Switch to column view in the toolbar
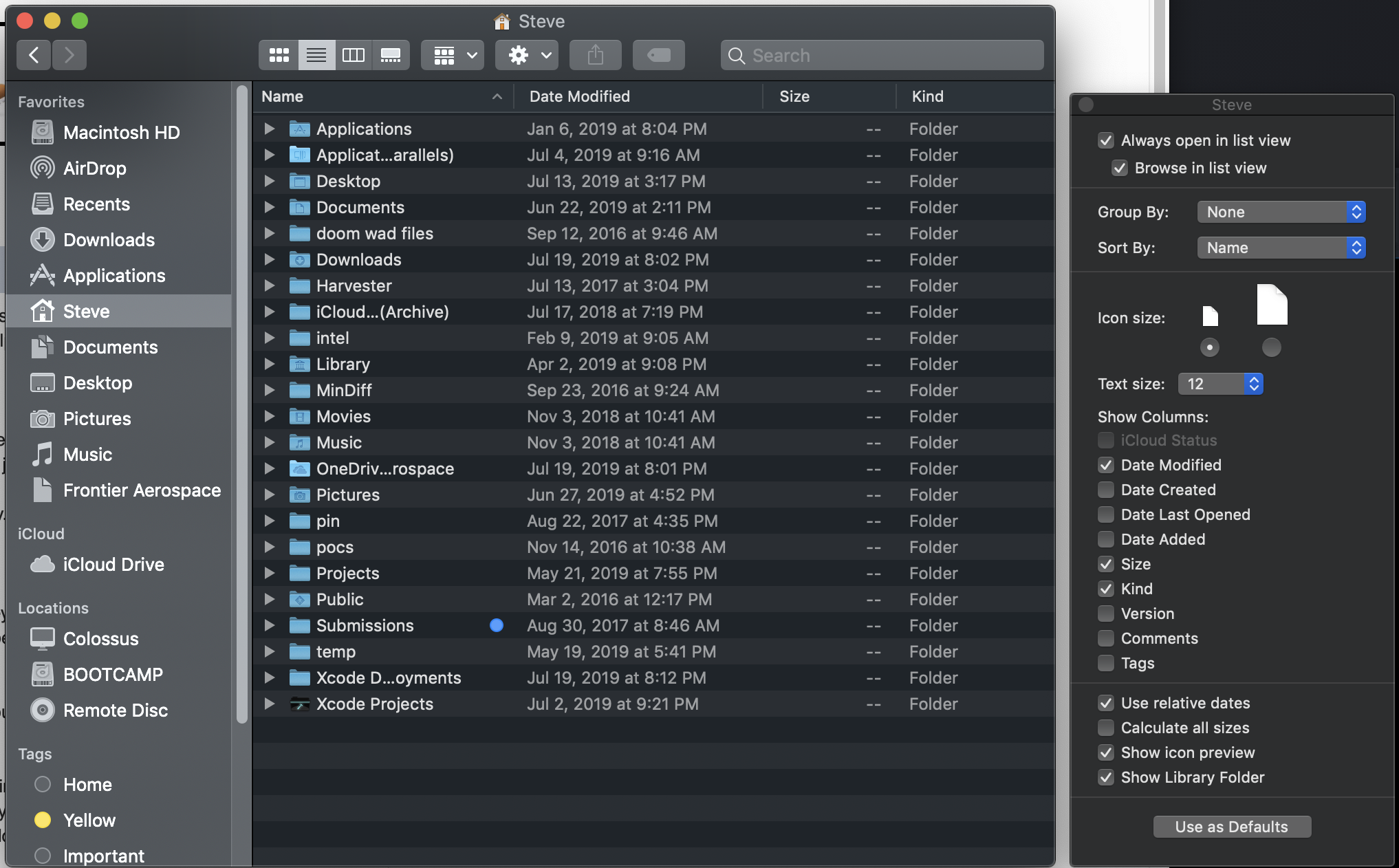Screen dimensions: 1399x868 pyautogui.click(x=354, y=55)
